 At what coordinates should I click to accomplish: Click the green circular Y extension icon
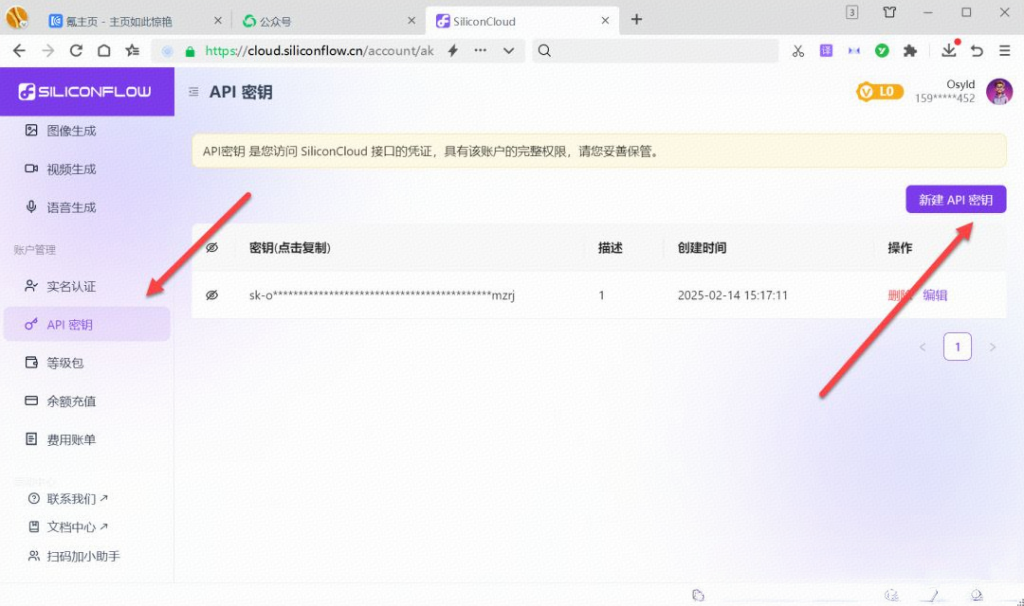click(882, 51)
